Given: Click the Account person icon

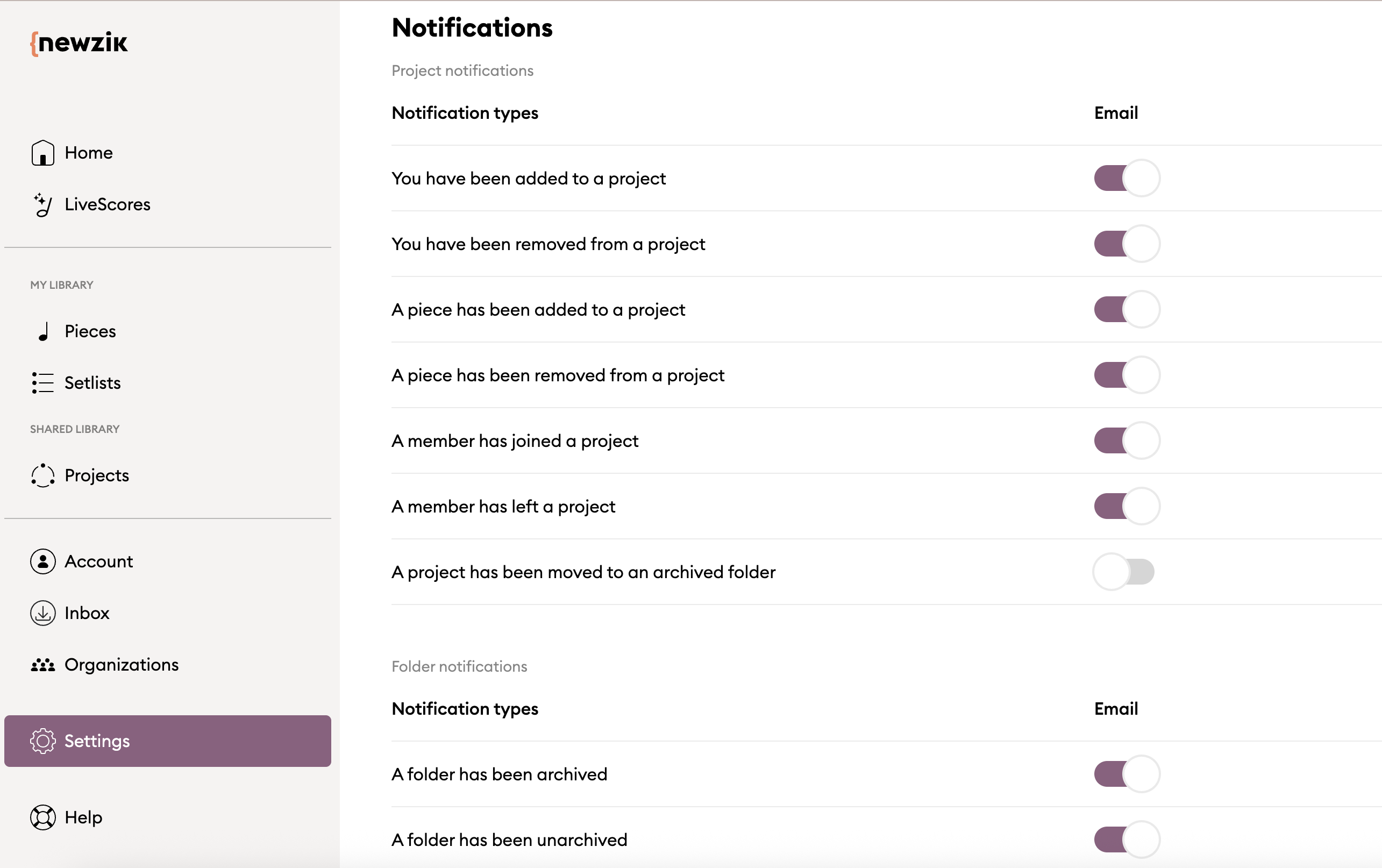Looking at the screenshot, I should (42, 561).
